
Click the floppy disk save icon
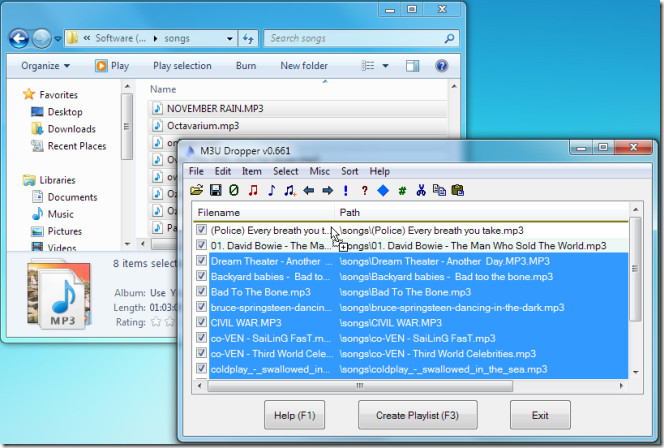(216, 190)
